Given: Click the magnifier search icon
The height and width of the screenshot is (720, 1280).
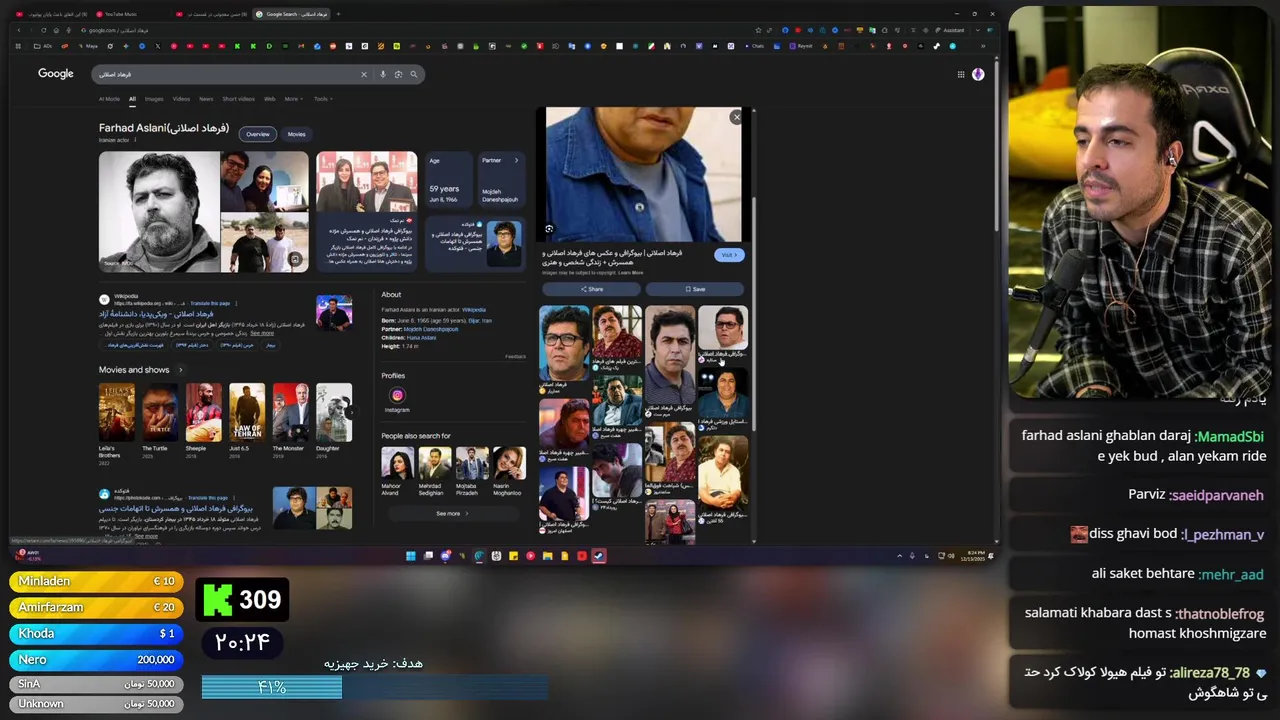Looking at the screenshot, I should (414, 74).
